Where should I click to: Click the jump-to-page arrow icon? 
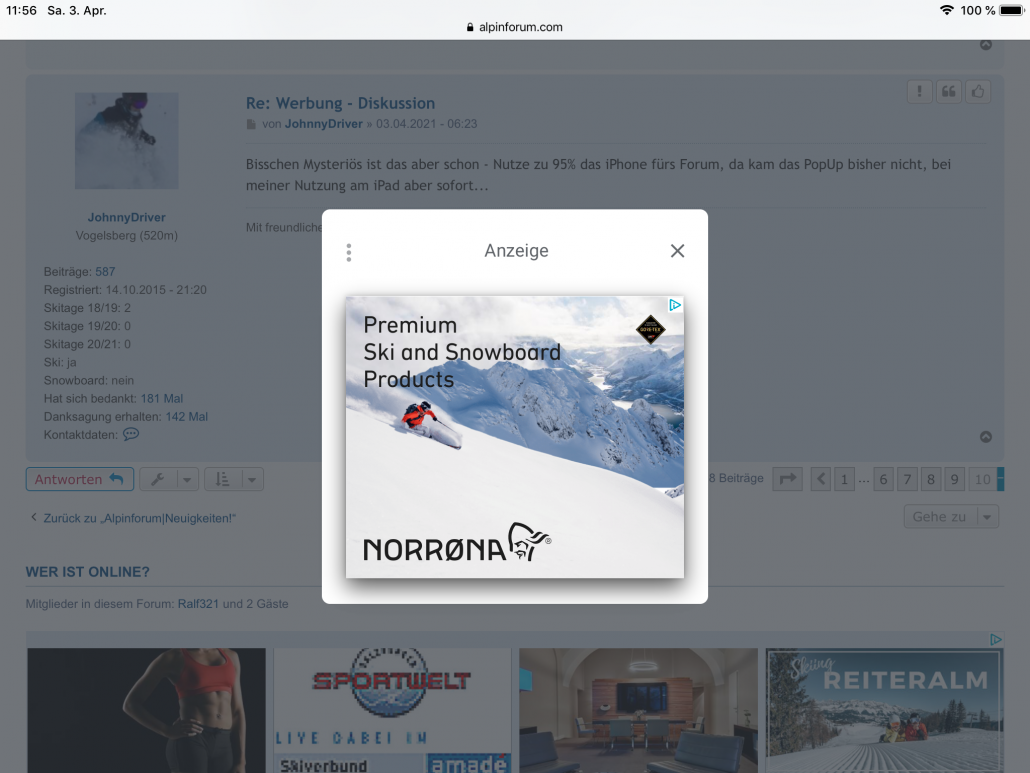[x=788, y=480]
